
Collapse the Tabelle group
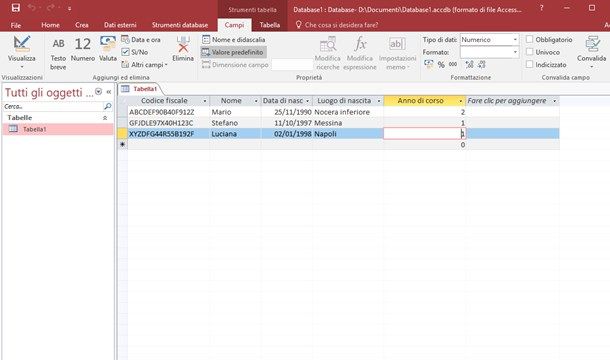105,118
